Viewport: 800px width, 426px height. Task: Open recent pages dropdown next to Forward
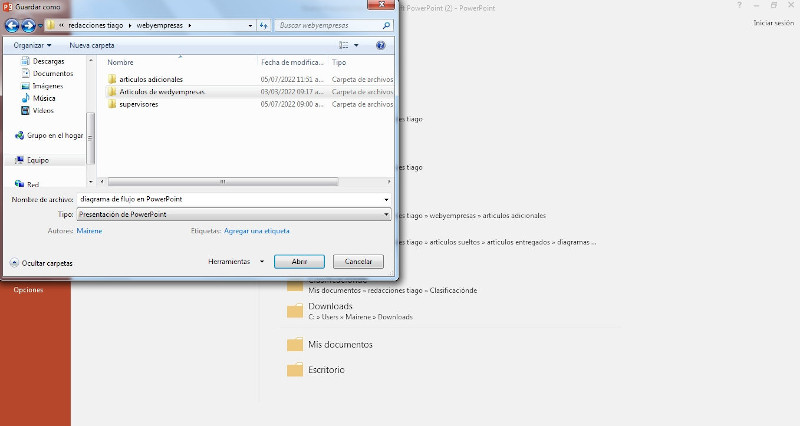point(40,26)
